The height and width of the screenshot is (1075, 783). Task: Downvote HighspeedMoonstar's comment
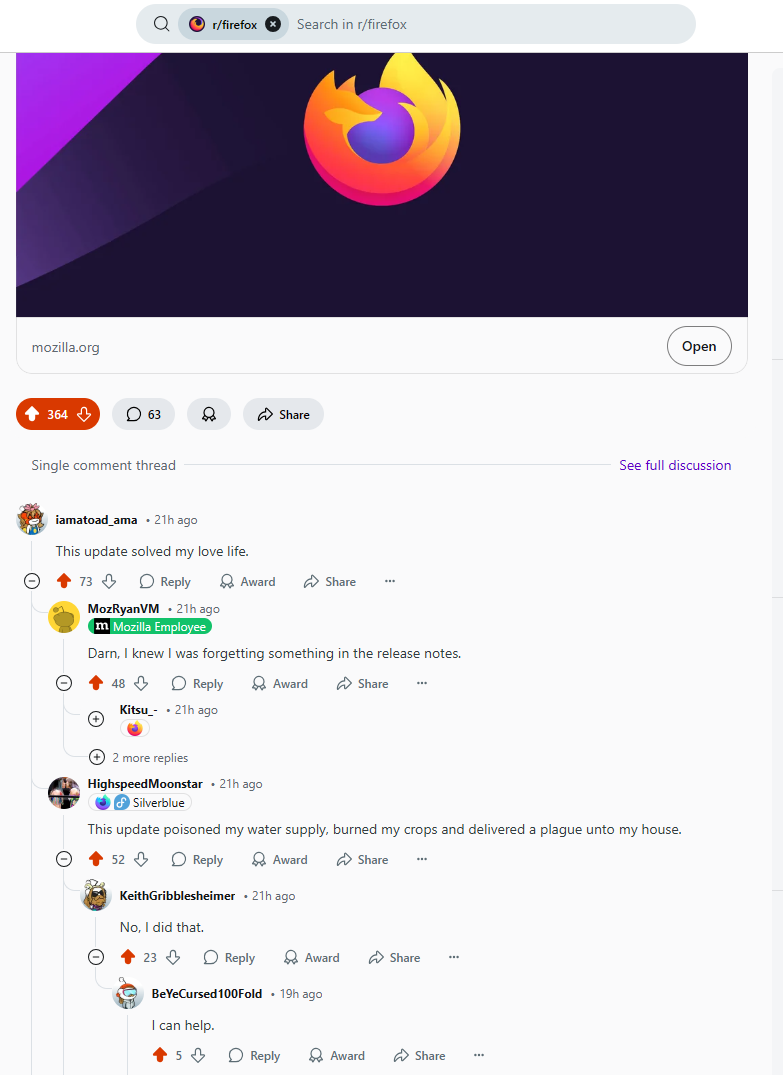[x=141, y=859]
